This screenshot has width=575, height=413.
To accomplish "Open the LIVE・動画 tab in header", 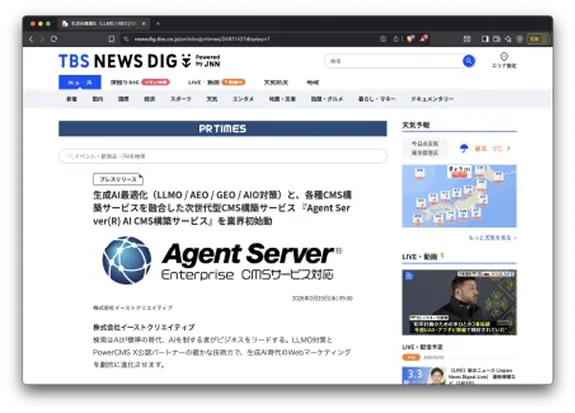I will coord(216,82).
